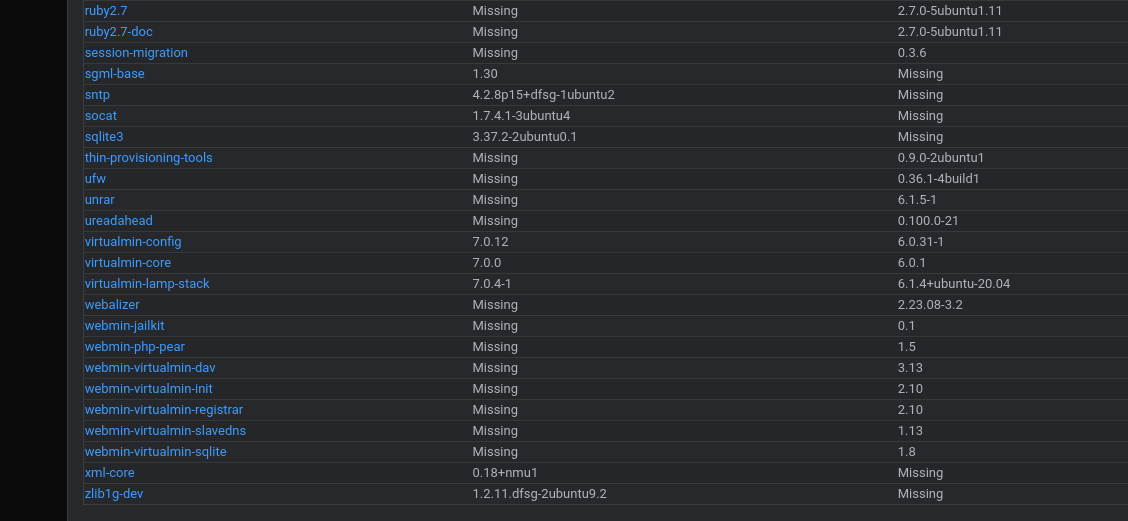Open the ruby2.7 package link

click(x=106, y=11)
